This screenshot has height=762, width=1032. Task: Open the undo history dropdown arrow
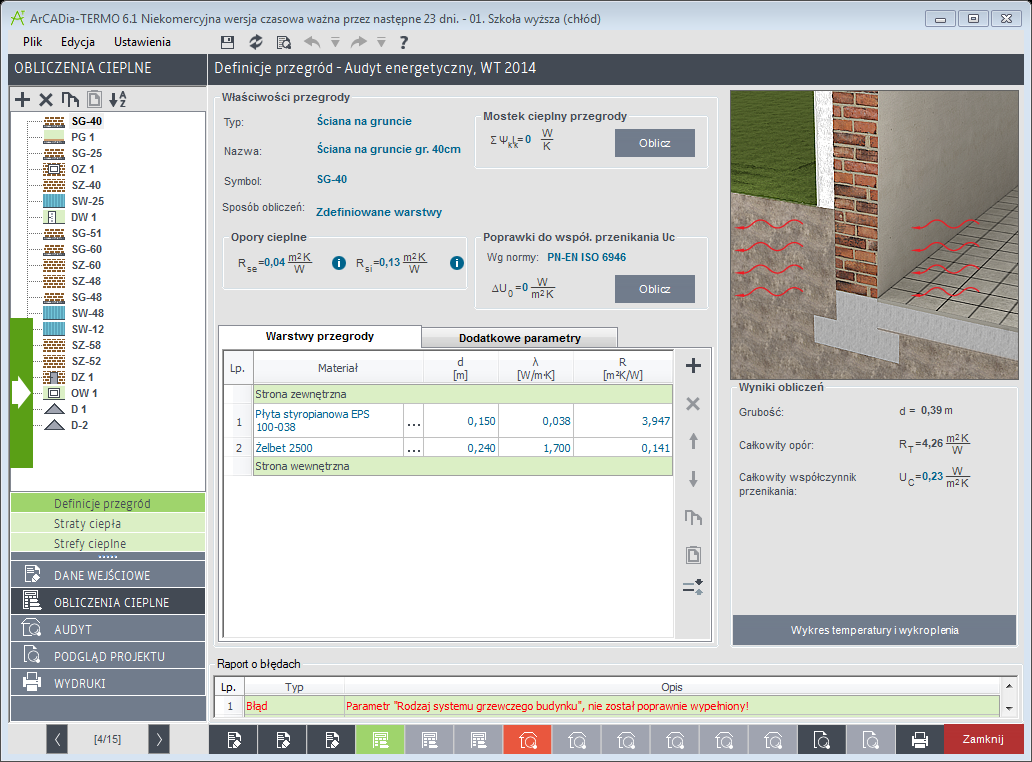[335, 43]
